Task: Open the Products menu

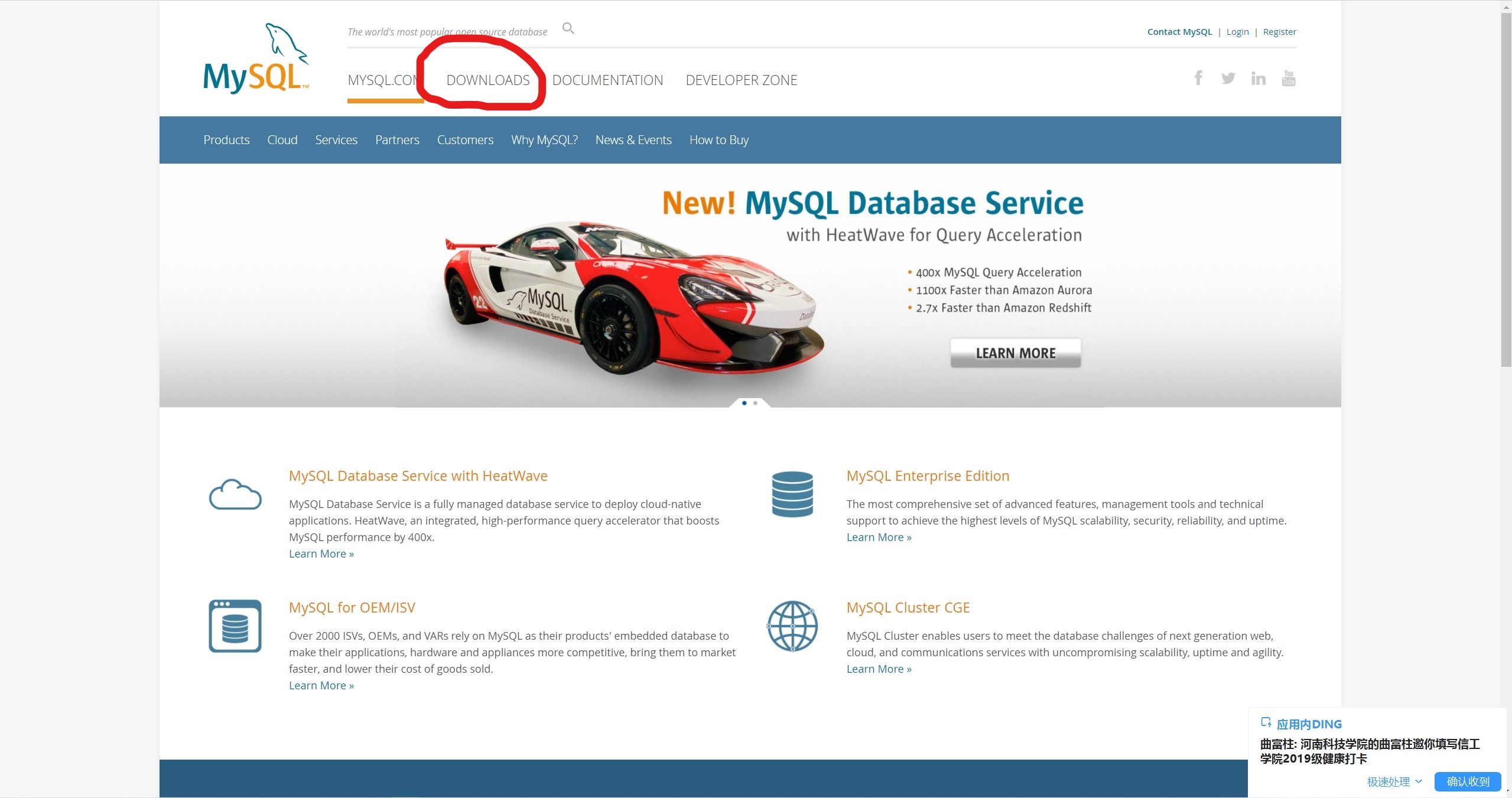Action: 226,139
